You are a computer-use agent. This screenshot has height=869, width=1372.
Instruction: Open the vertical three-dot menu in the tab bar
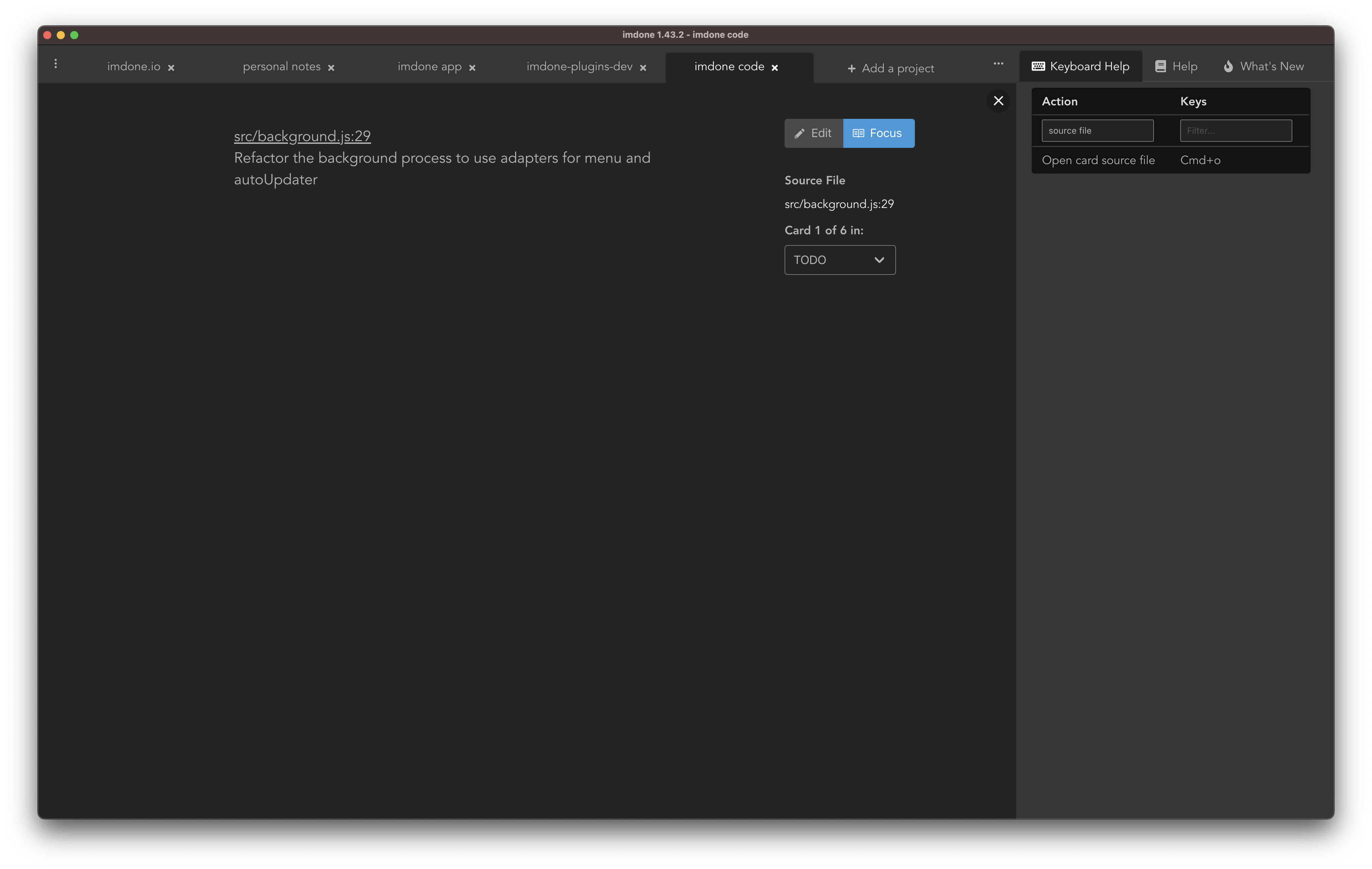55,64
